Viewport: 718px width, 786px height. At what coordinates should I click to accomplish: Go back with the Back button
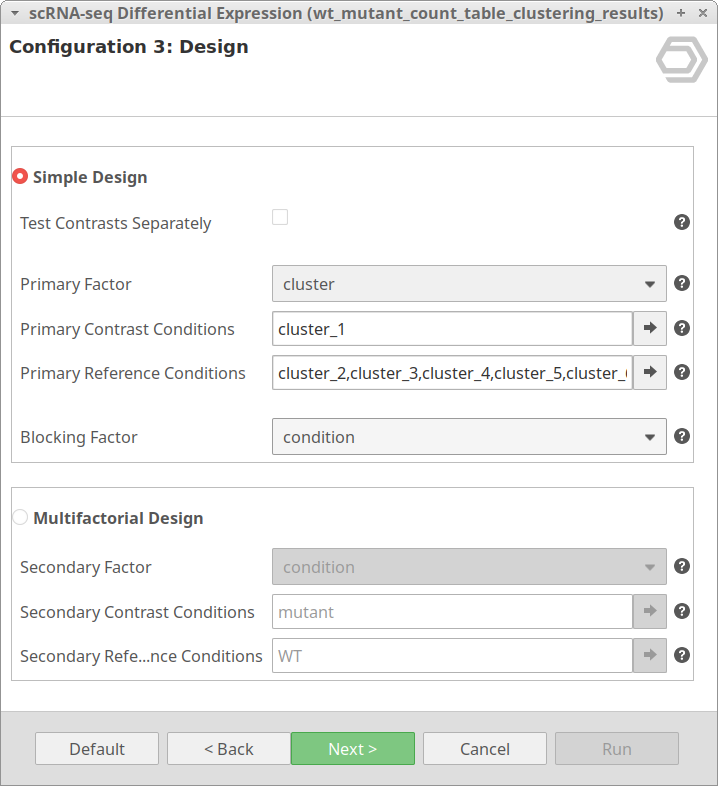click(x=228, y=749)
